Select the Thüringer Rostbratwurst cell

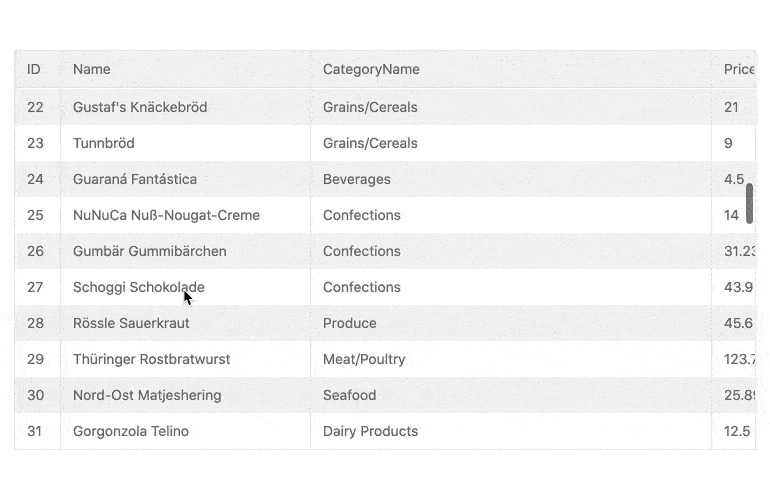tap(151, 359)
